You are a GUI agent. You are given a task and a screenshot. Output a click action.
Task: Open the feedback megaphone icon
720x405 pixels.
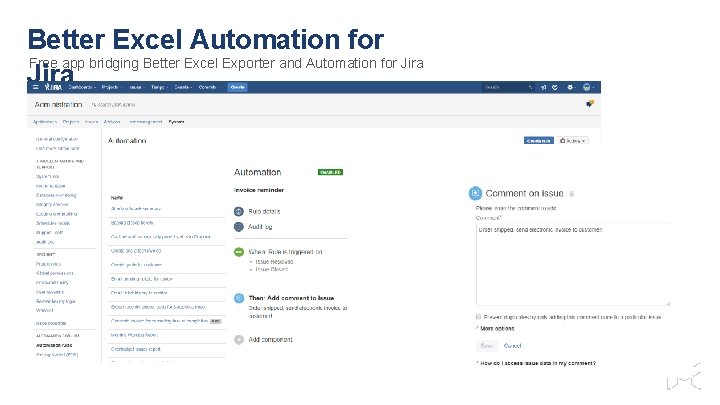pos(543,87)
